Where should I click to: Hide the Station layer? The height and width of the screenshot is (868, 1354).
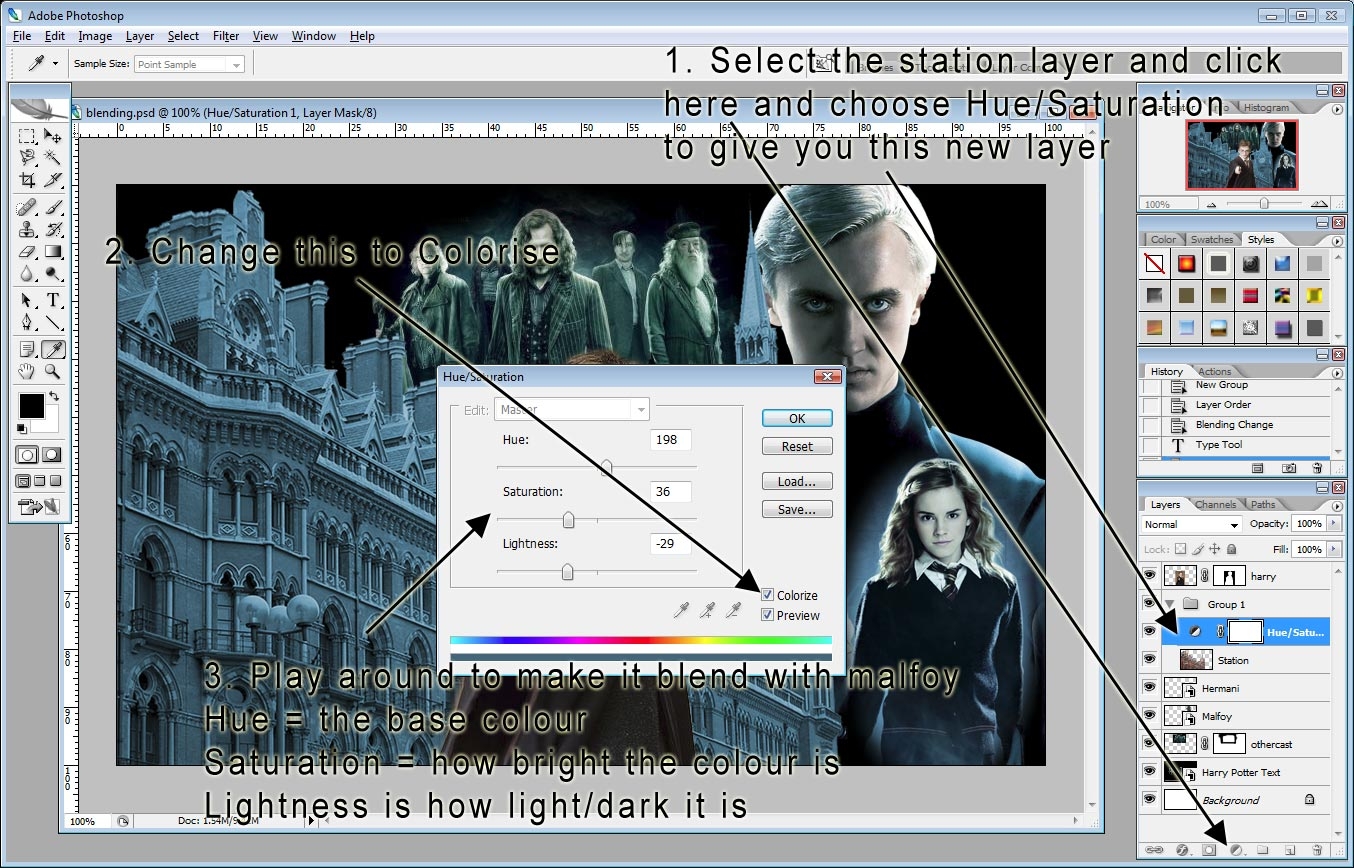click(x=1150, y=660)
